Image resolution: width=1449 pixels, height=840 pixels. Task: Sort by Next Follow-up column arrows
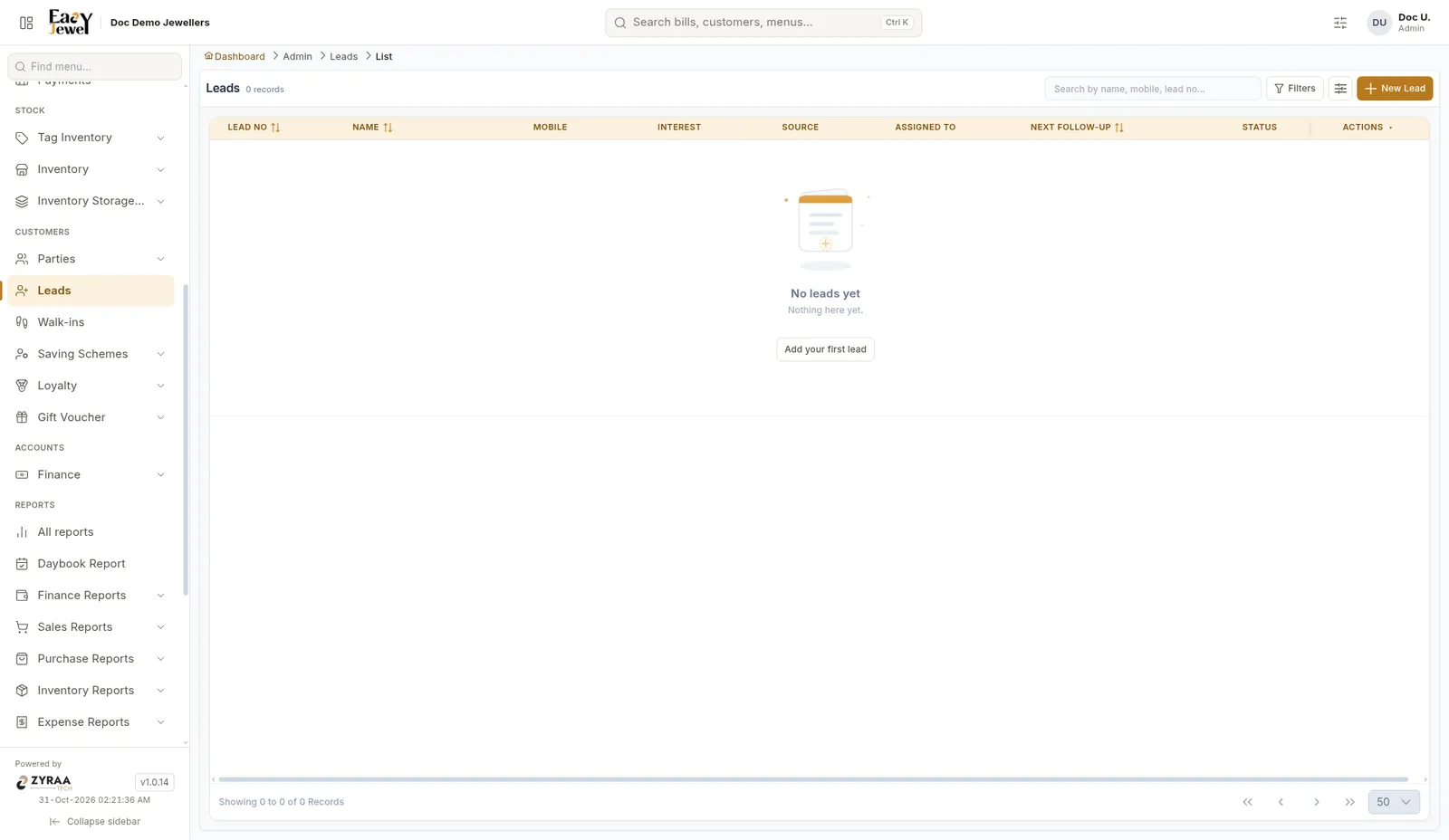(1119, 128)
